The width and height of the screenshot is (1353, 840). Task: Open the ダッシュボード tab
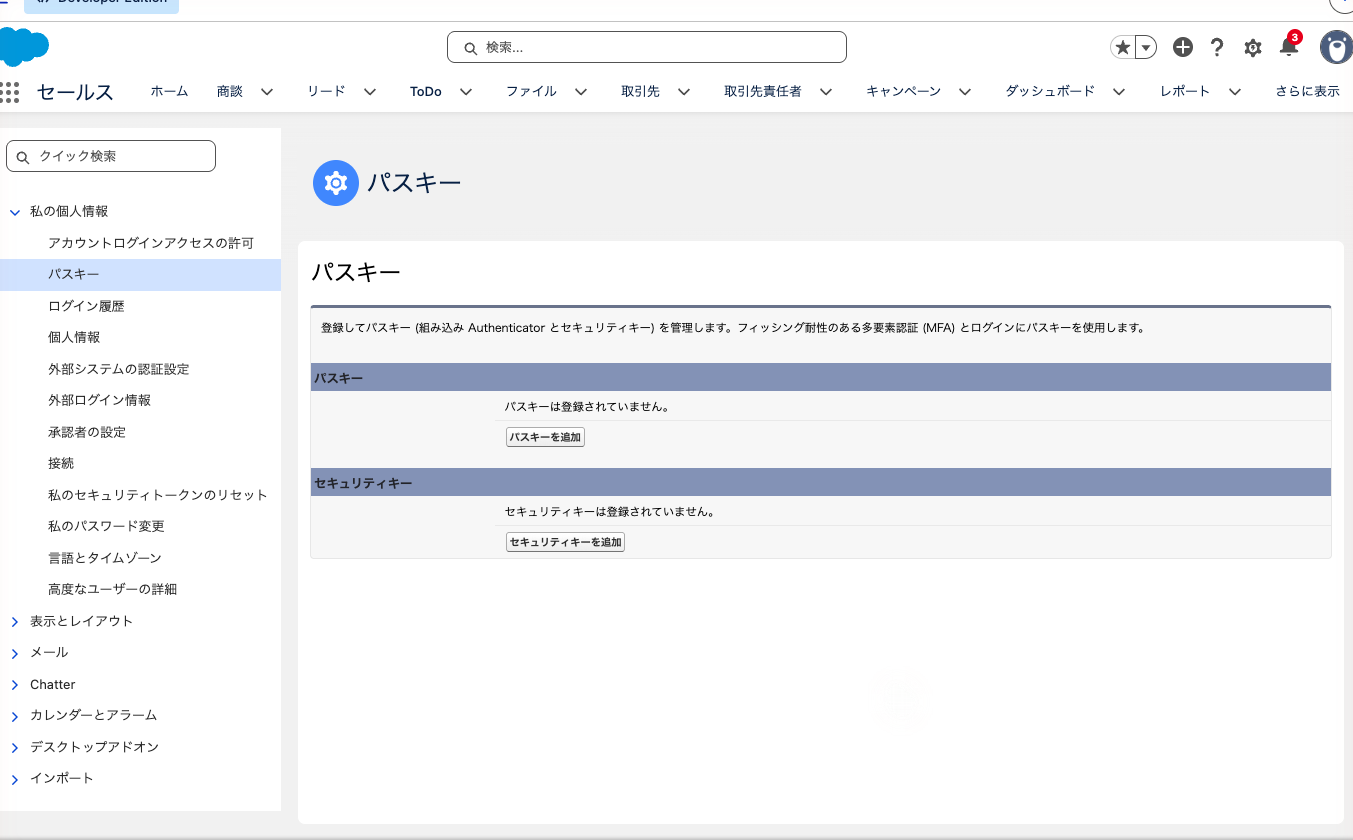tap(1050, 91)
